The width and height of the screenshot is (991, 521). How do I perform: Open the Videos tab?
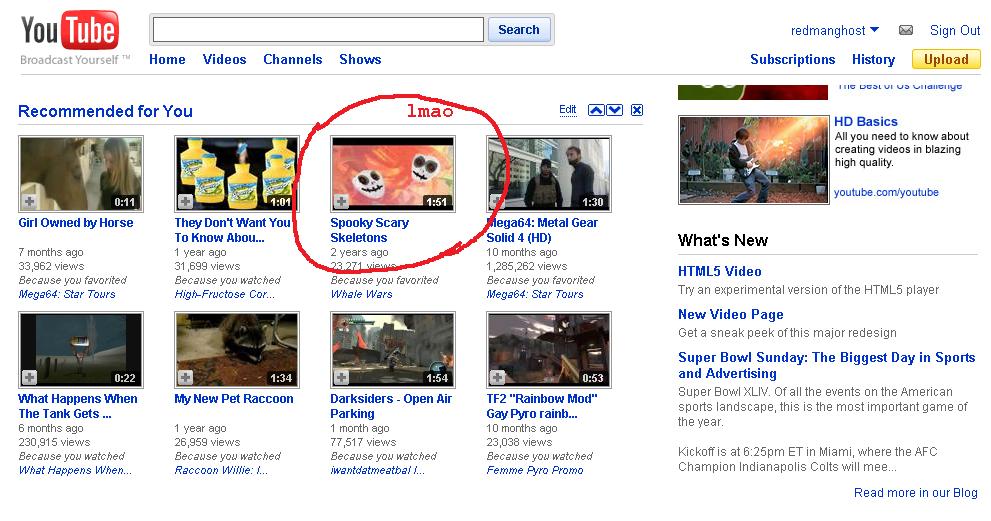[224, 59]
